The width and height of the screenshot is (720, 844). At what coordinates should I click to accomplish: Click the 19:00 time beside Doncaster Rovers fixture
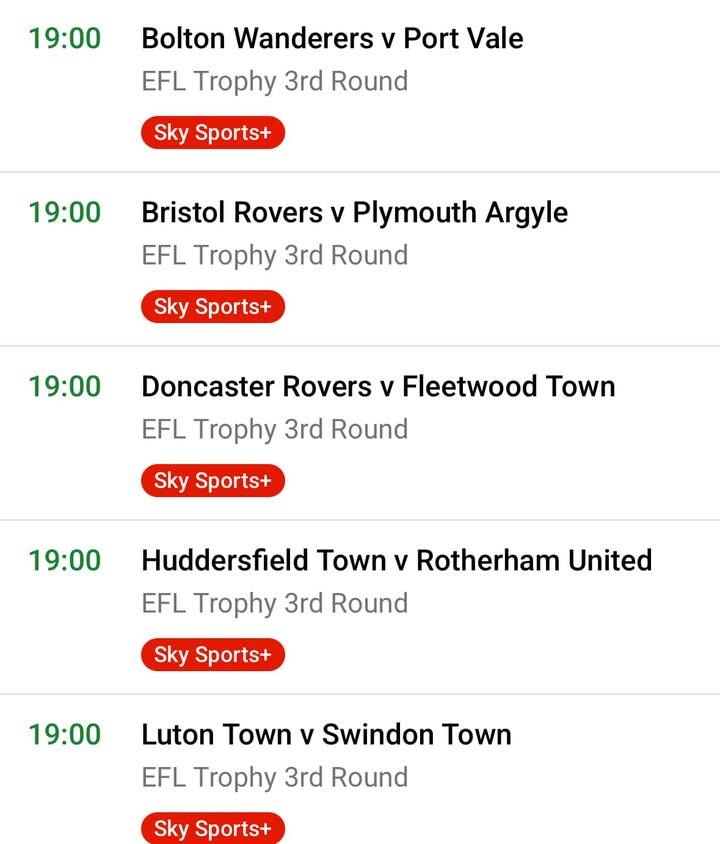pos(65,387)
